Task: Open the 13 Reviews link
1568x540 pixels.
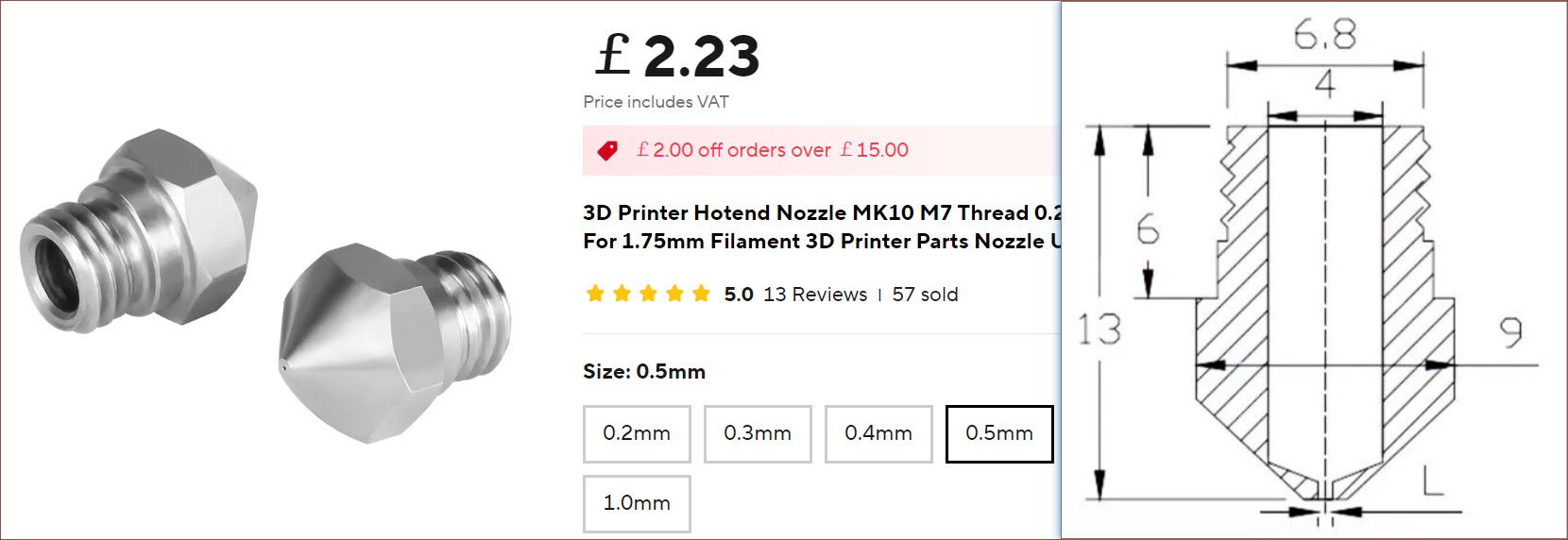Action: pos(815,295)
